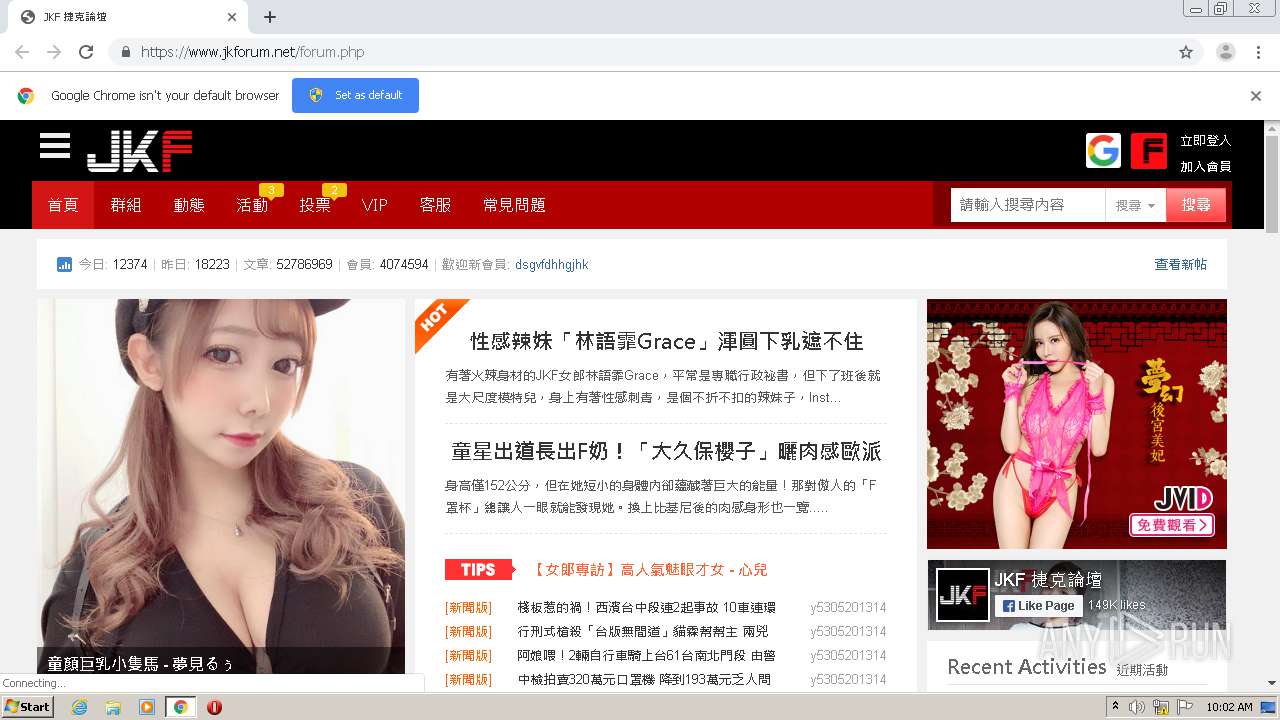Click Facebook Like Page button
This screenshot has height=720, width=1280.
[x=1037, y=606]
